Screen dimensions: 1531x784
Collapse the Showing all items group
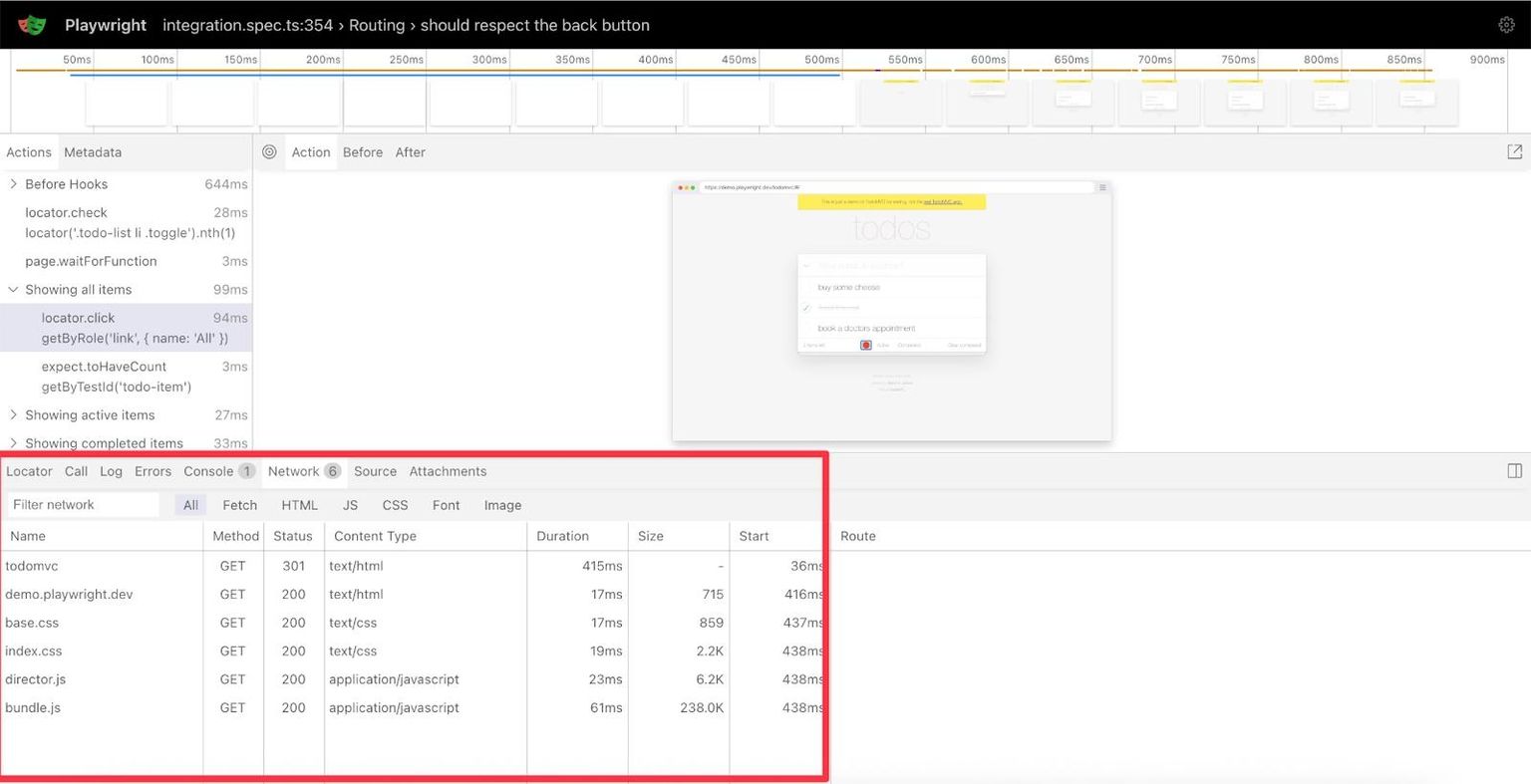click(14, 290)
